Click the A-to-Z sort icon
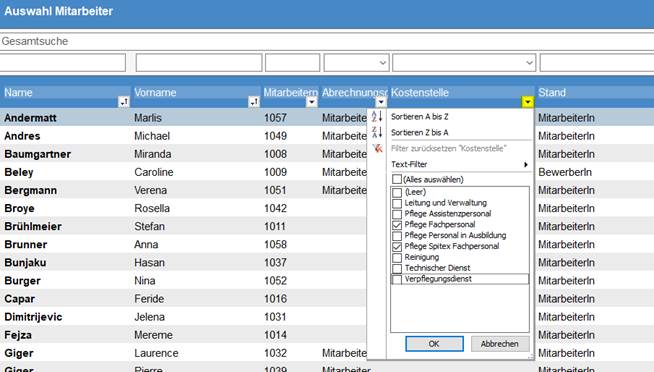Screen dimensions: 654x372 (x=377, y=116)
